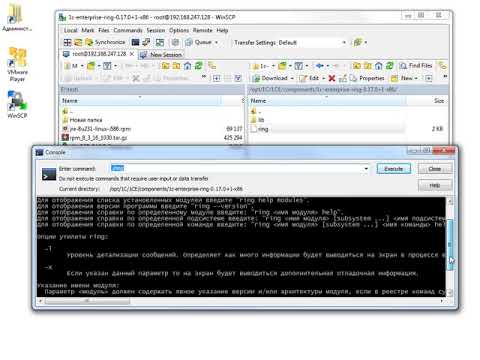480x360 pixels.
Task: Click the Open Terminal console icon in toolbar
Action: point(135,42)
